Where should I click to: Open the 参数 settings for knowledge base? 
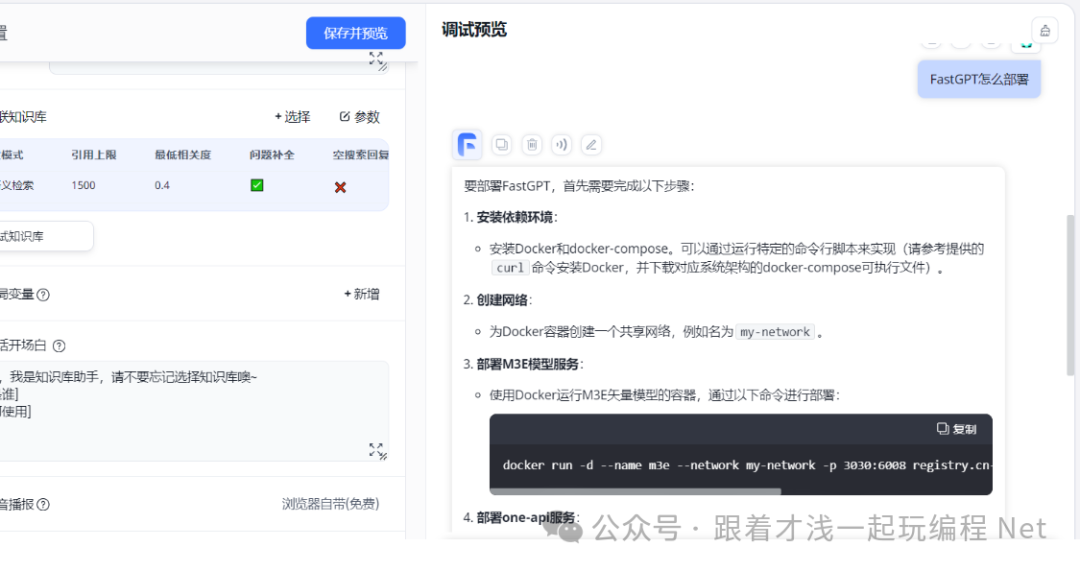[x=360, y=117]
